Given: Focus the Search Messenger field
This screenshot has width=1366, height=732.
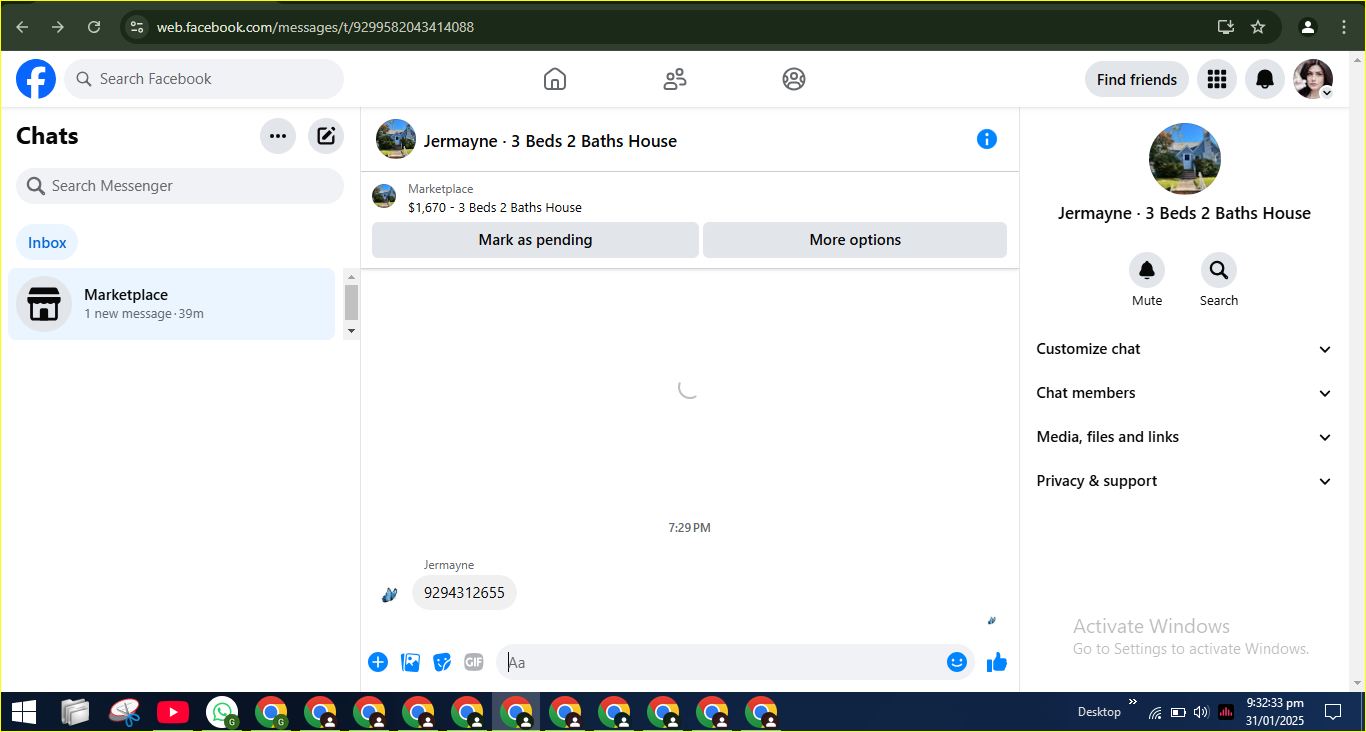Looking at the screenshot, I should 180,186.
